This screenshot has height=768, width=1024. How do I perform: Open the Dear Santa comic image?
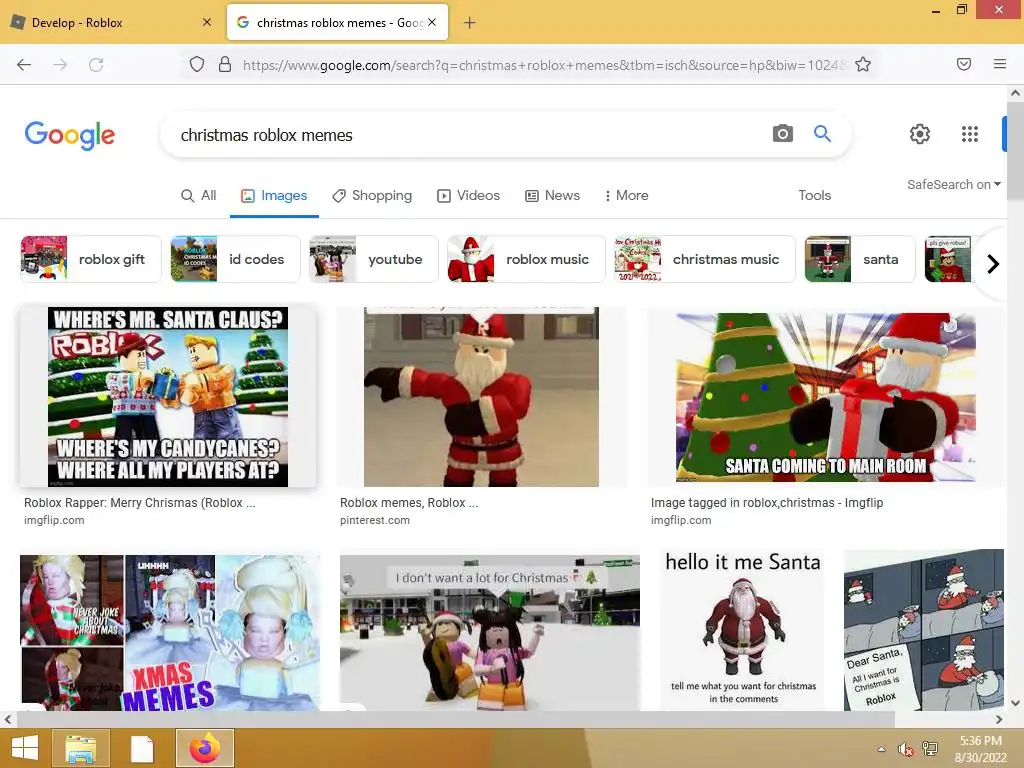coord(924,630)
